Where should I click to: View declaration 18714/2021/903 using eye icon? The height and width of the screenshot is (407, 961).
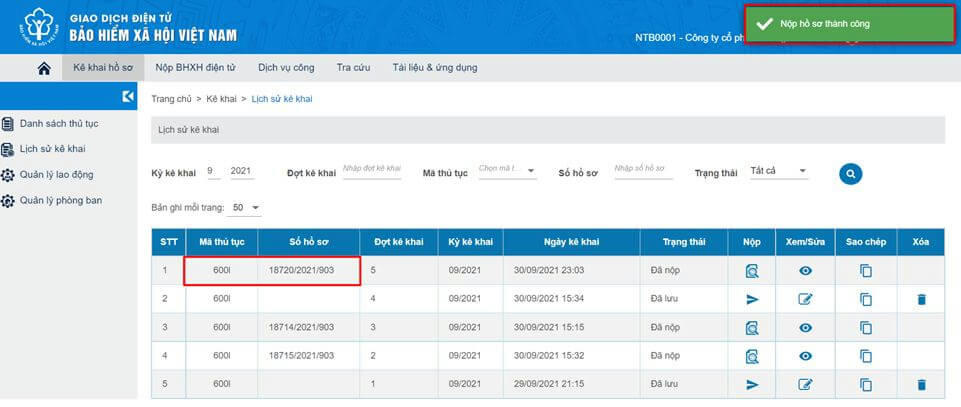pos(806,328)
